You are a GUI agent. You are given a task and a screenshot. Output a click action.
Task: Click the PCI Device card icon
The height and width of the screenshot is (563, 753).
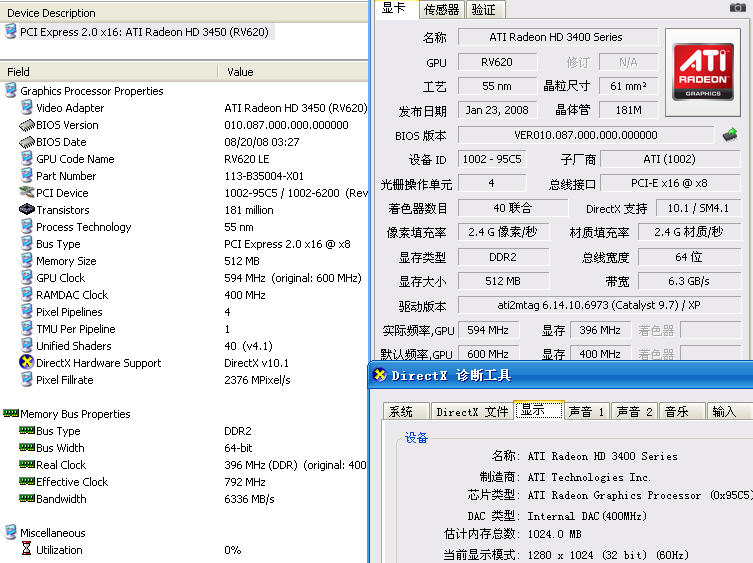tap(26, 192)
